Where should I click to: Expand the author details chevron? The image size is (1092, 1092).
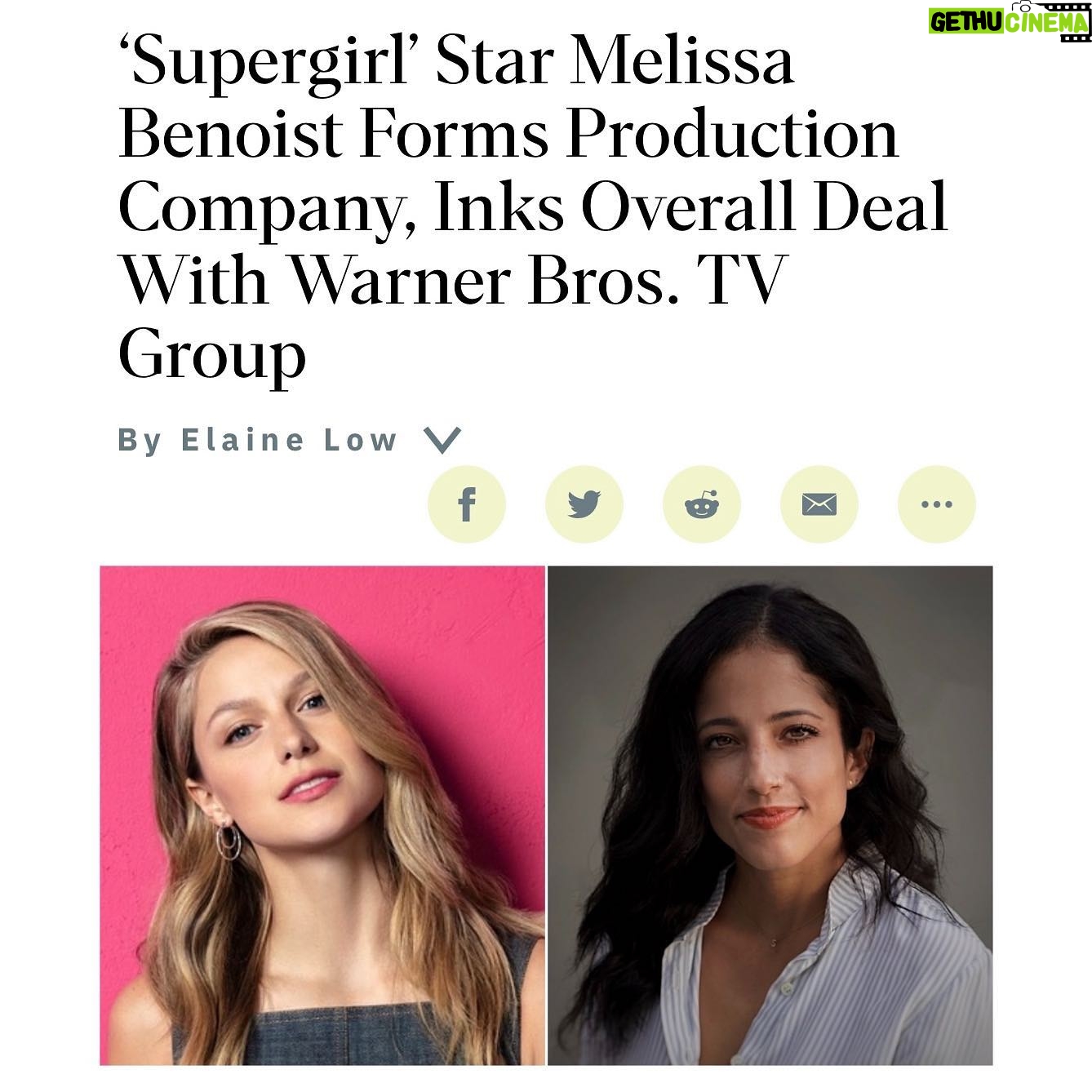[443, 441]
